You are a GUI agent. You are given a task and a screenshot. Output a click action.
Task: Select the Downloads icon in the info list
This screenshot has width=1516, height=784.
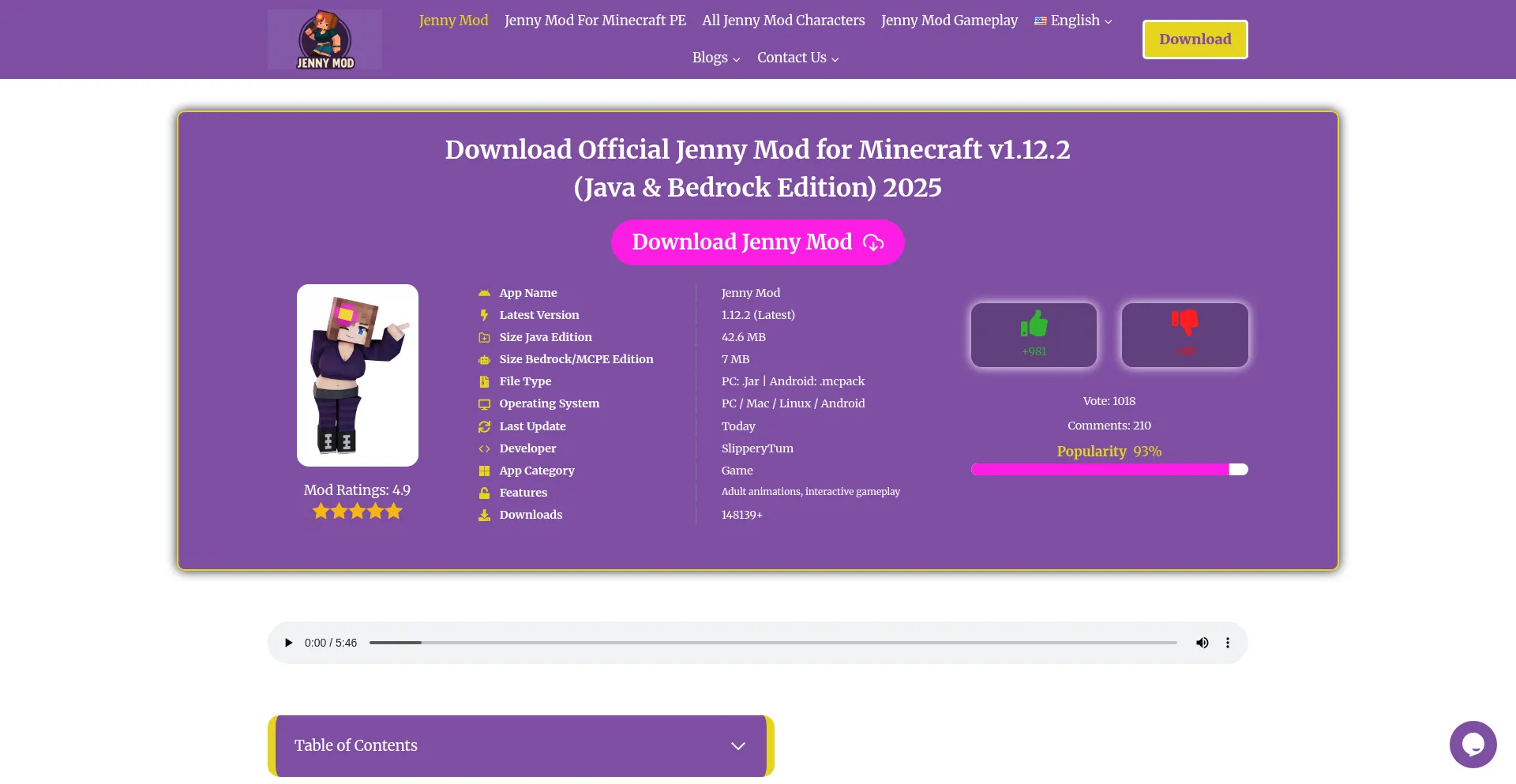484,515
